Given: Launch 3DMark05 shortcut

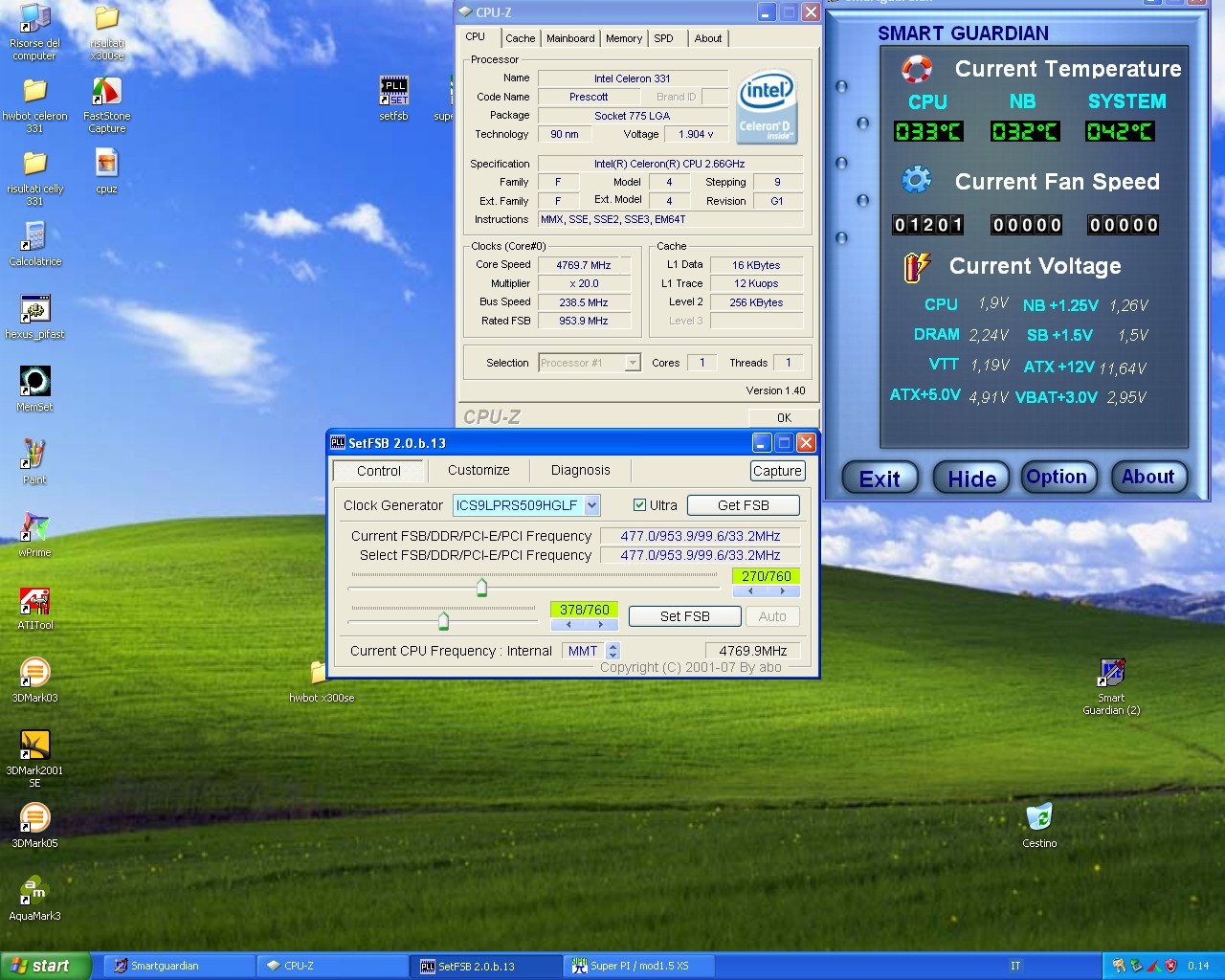Looking at the screenshot, I should [x=34, y=825].
